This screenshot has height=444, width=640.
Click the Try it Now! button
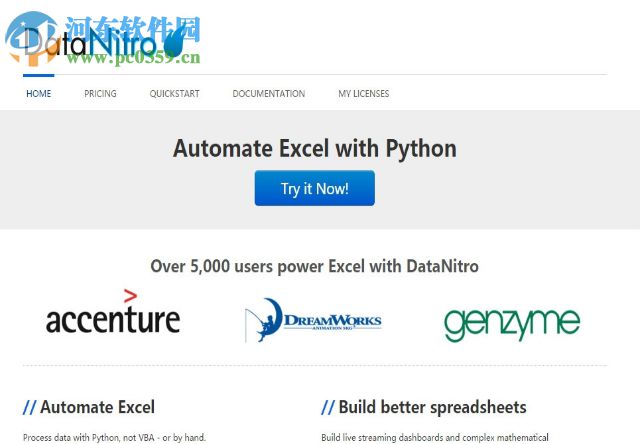(x=315, y=188)
